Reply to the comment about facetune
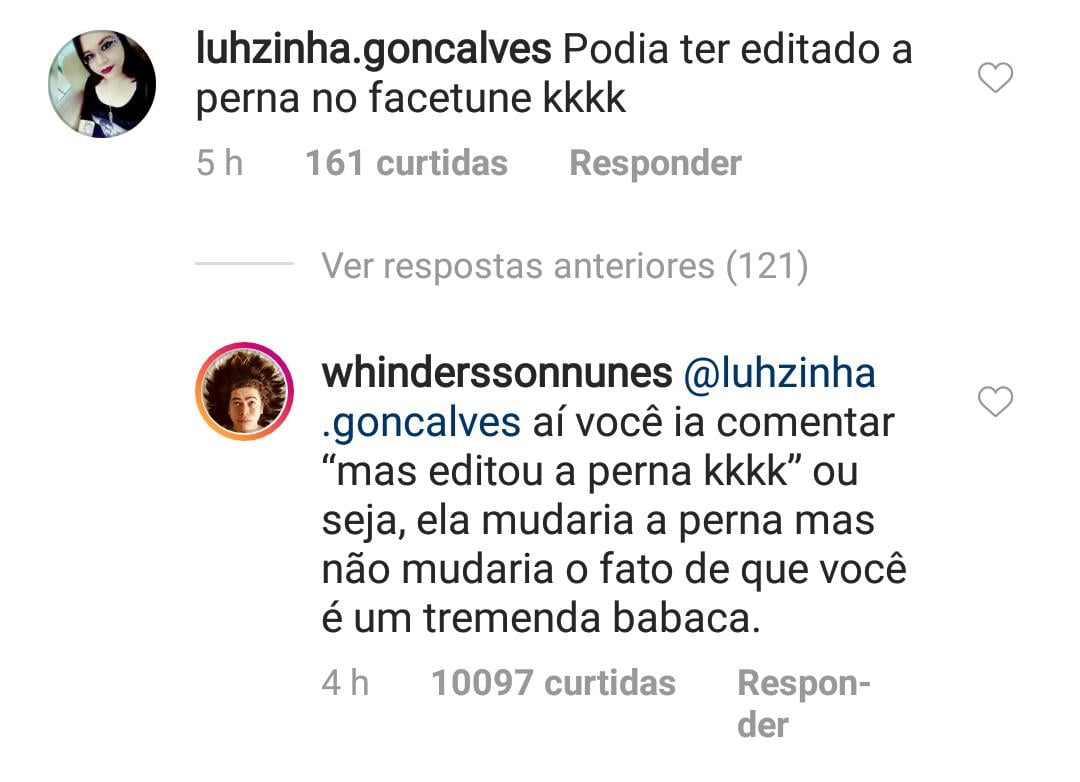 [655, 164]
